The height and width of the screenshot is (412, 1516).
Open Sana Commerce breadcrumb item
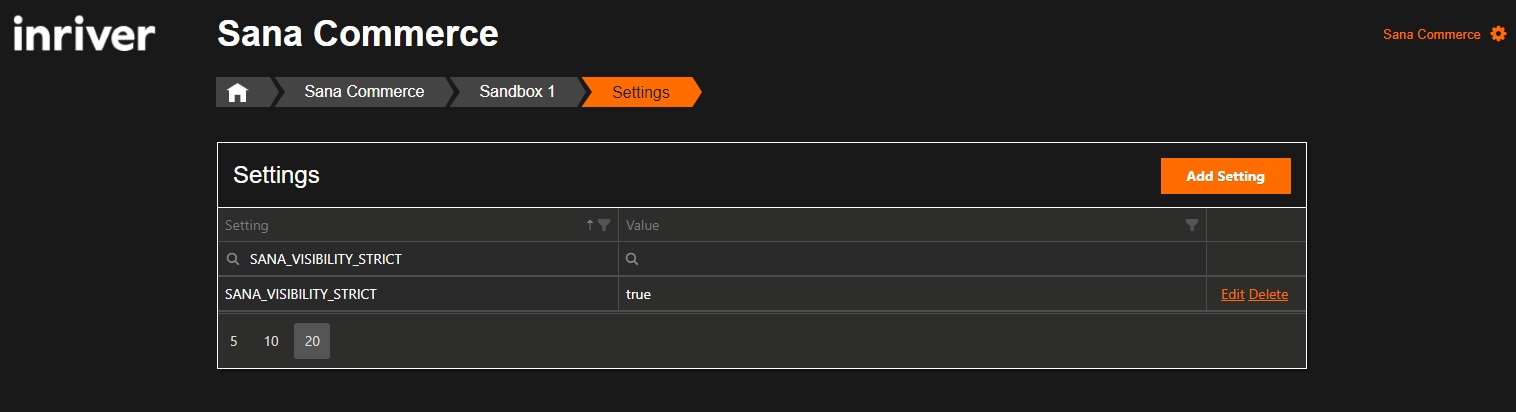364,92
